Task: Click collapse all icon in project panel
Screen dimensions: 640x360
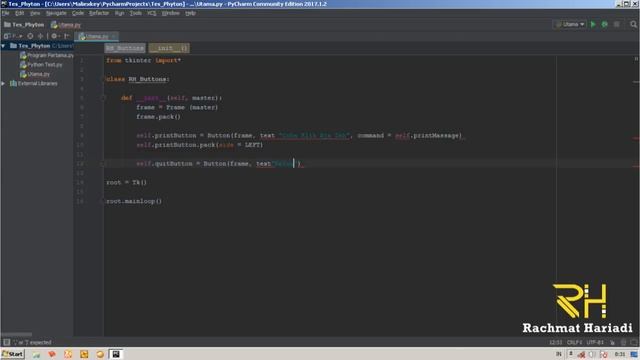Action: (x=40, y=36)
